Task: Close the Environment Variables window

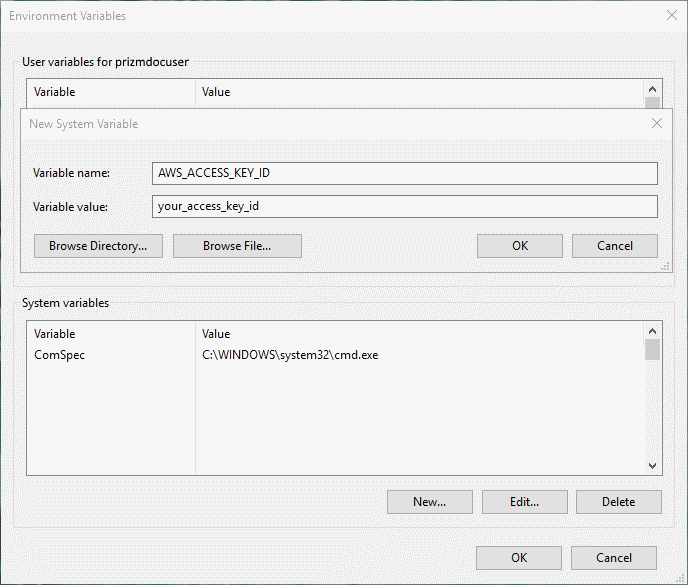Action: tap(671, 15)
